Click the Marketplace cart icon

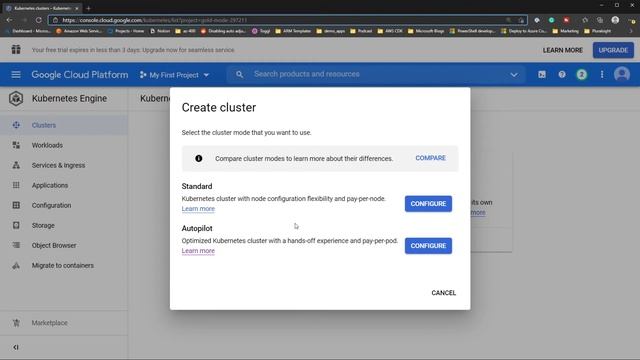[x=16, y=322]
